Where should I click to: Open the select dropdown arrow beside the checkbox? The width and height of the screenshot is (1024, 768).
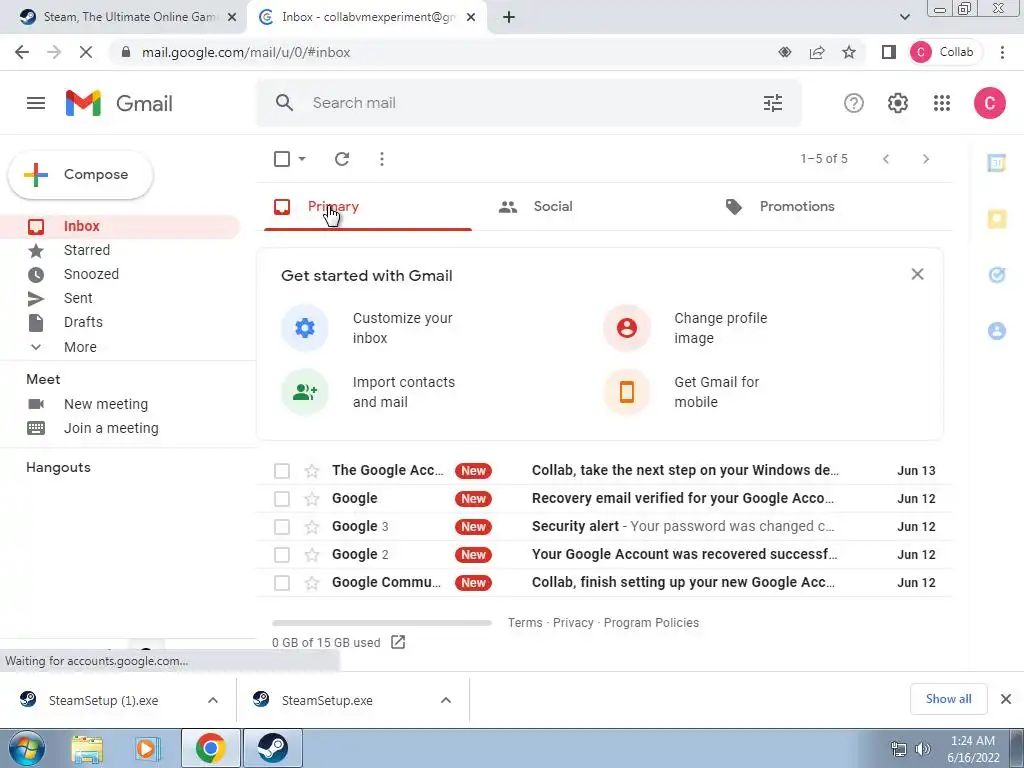pyautogui.click(x=302, y=159)
